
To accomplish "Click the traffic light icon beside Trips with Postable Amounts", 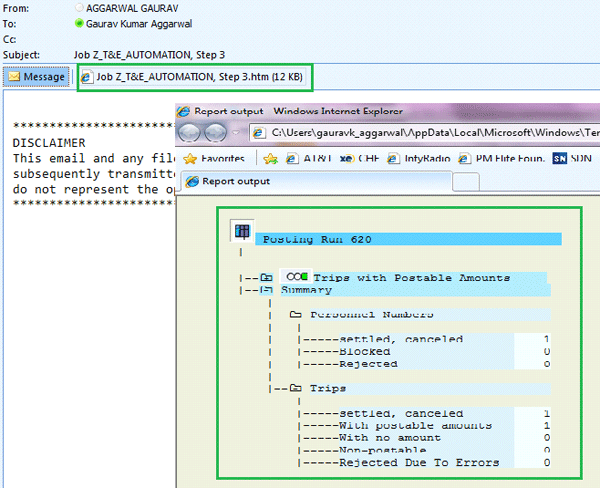I will pos(295,277).
